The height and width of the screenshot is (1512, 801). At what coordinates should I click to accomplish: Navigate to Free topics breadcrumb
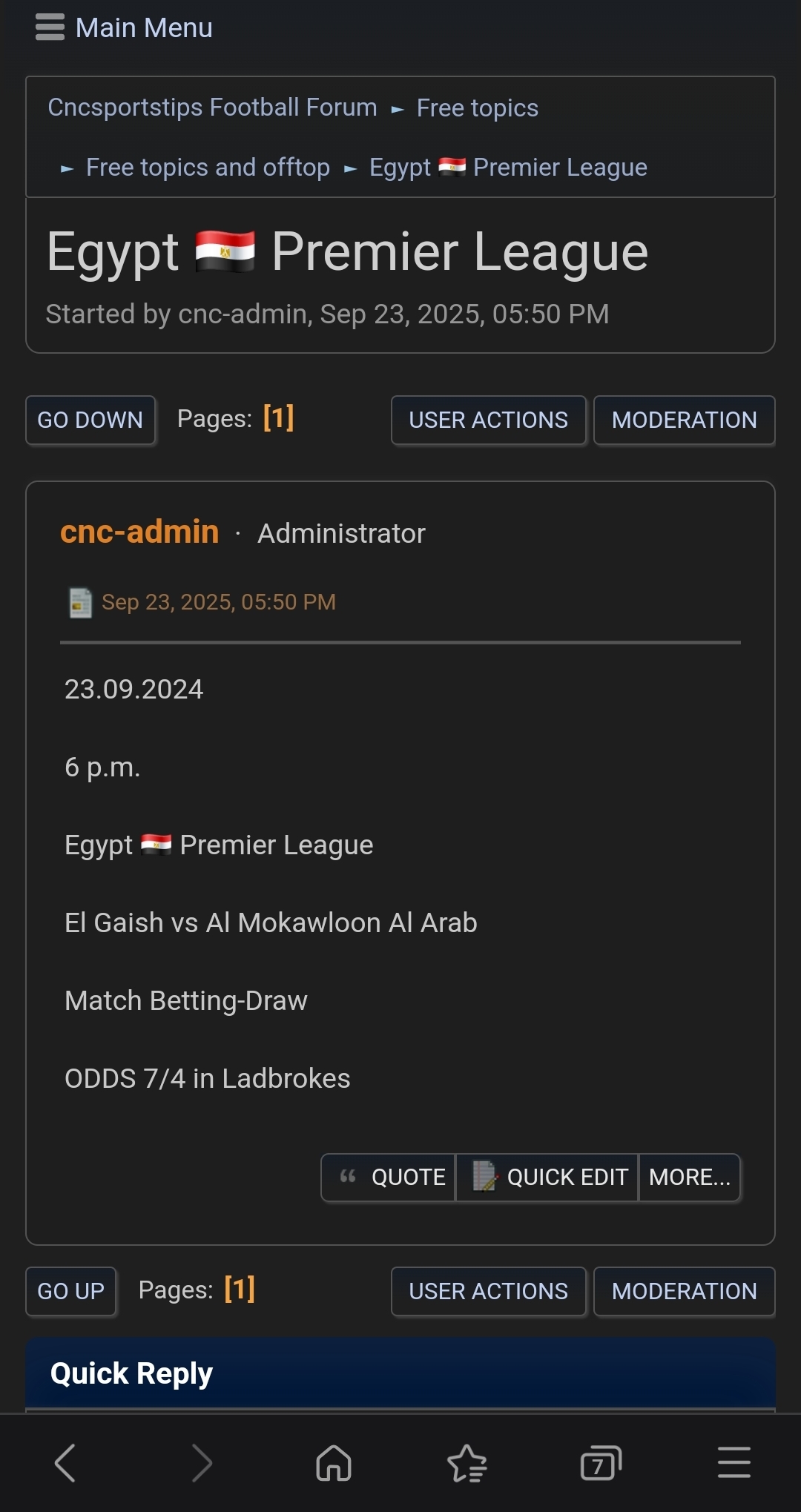tap(477, 108)
